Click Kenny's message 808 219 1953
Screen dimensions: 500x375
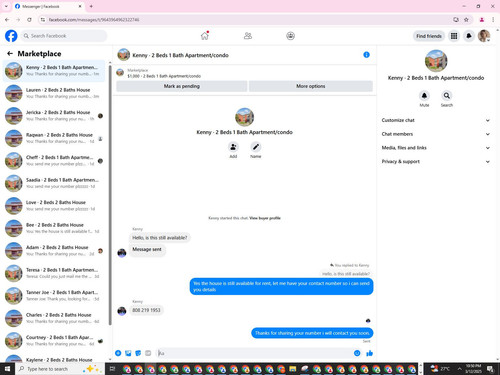[x=146, y=310]
